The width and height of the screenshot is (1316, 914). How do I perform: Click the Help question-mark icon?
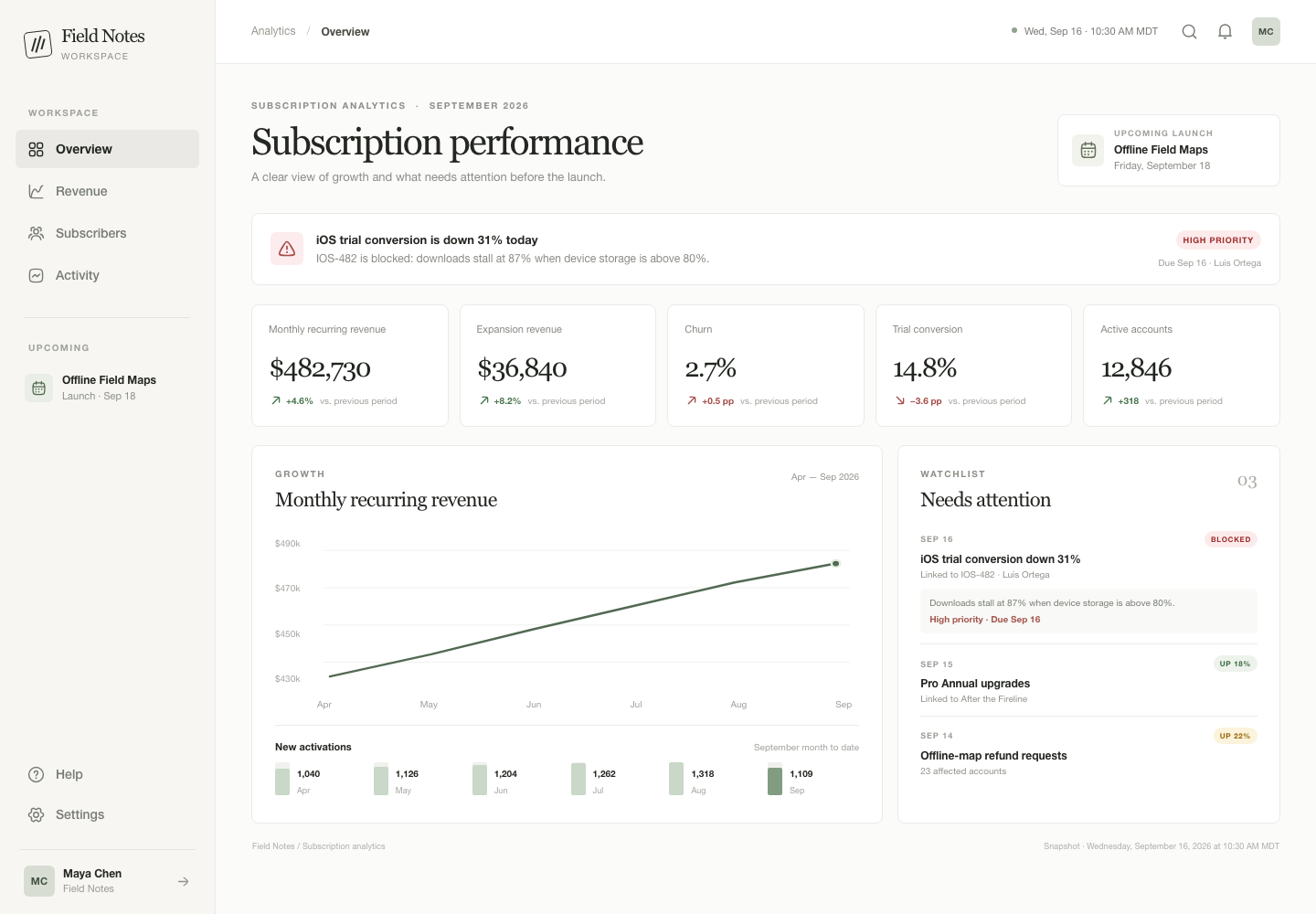(x=37, y=774)
